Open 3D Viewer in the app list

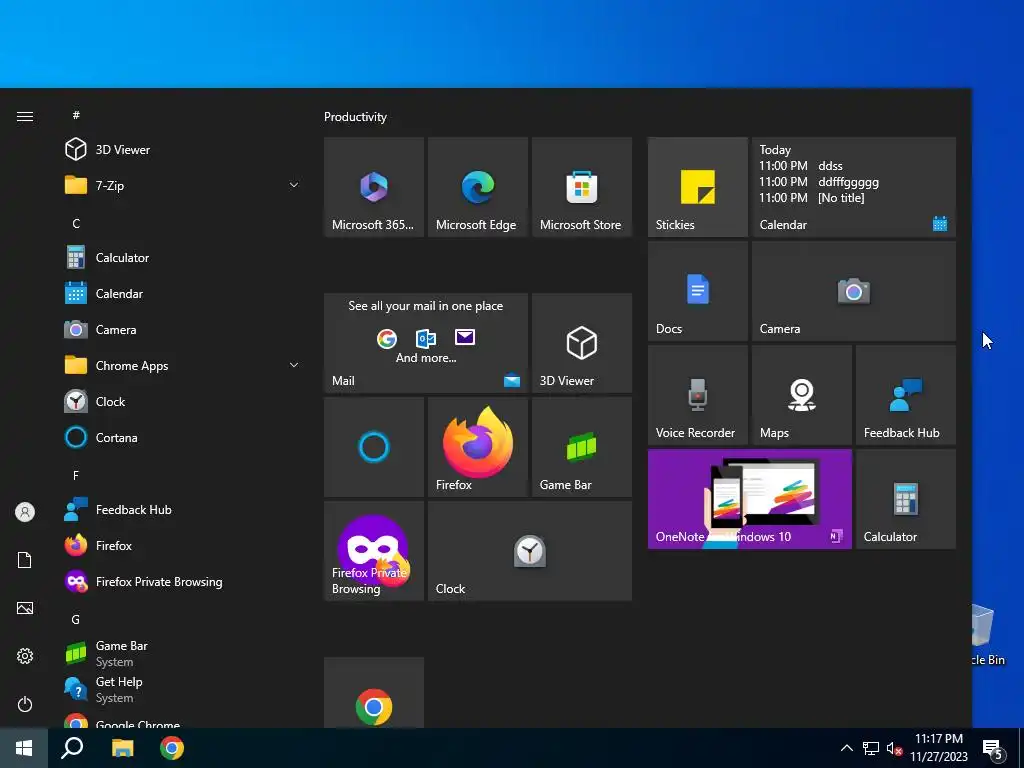[x=183, y=150]
